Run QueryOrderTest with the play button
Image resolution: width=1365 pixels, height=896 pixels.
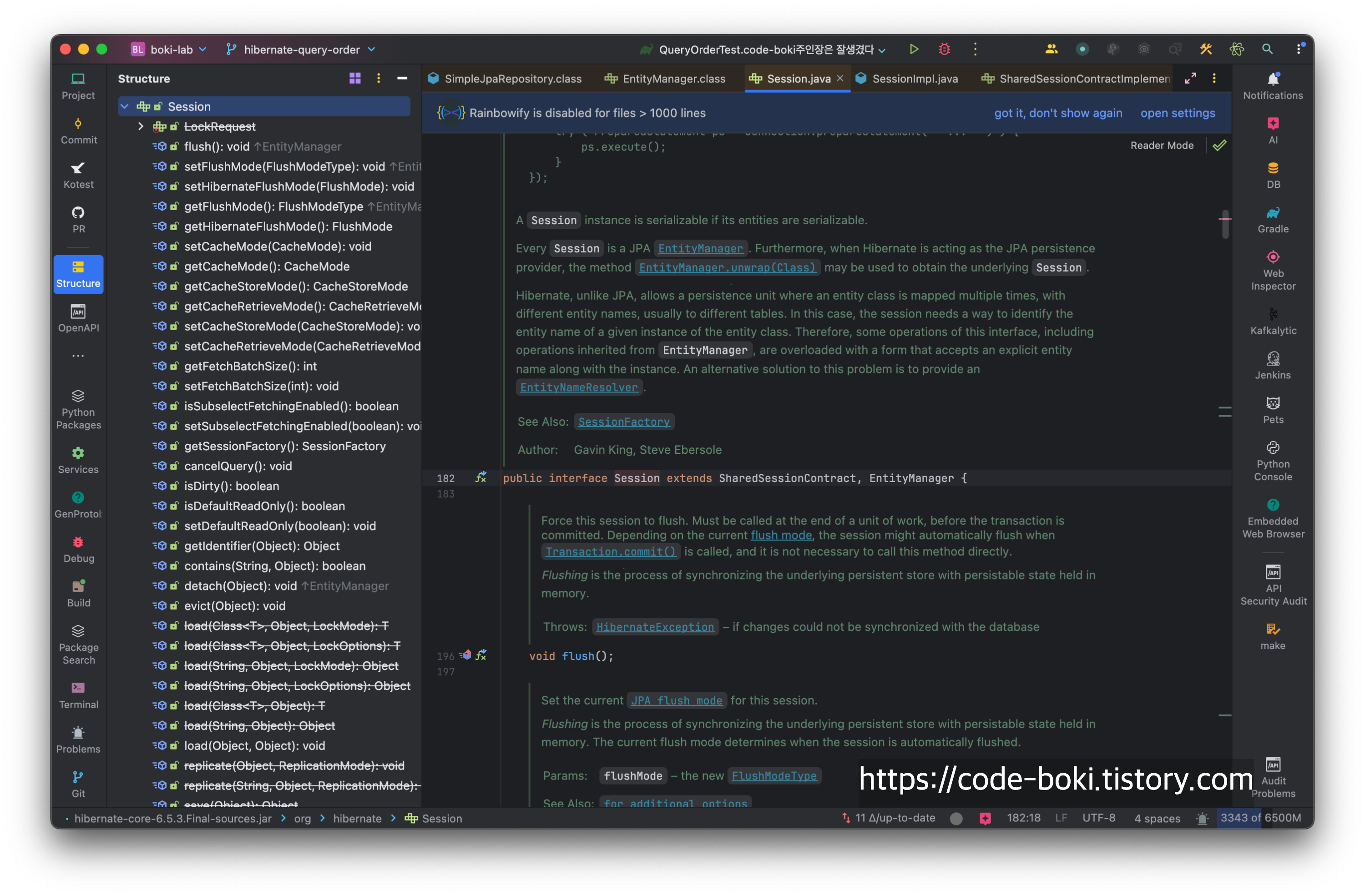point(914,49)
